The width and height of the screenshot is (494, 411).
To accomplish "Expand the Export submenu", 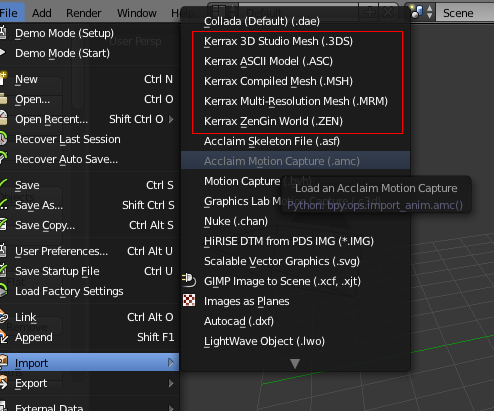I will click(x=89, y=383).
